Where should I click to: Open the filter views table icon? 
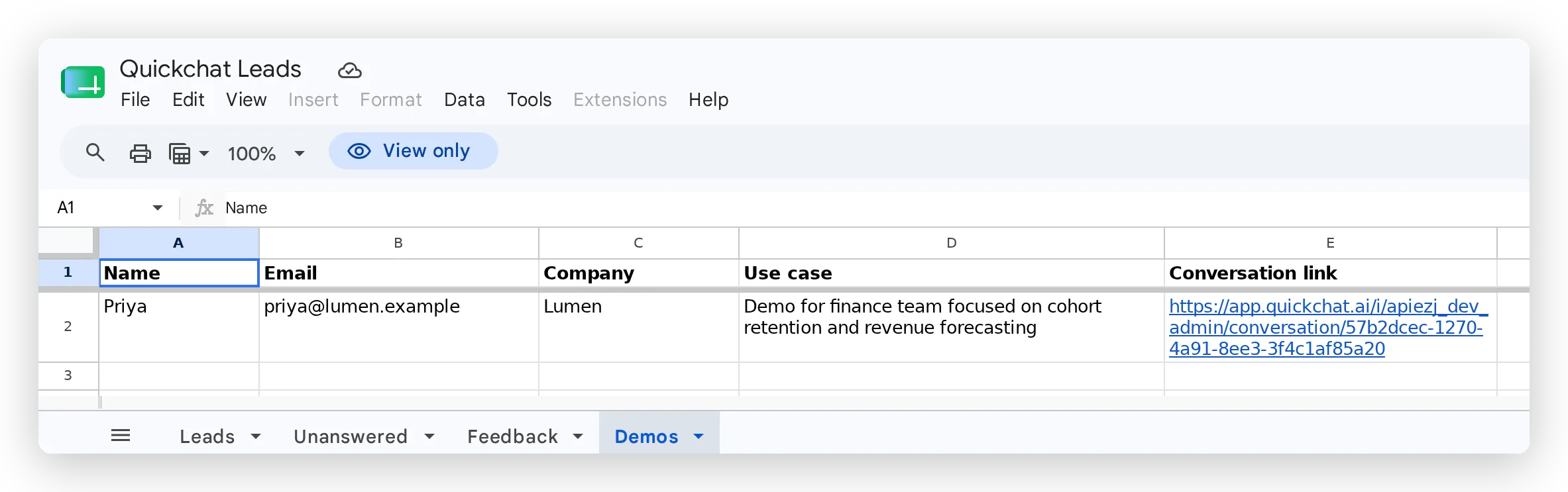click(180, 154)
